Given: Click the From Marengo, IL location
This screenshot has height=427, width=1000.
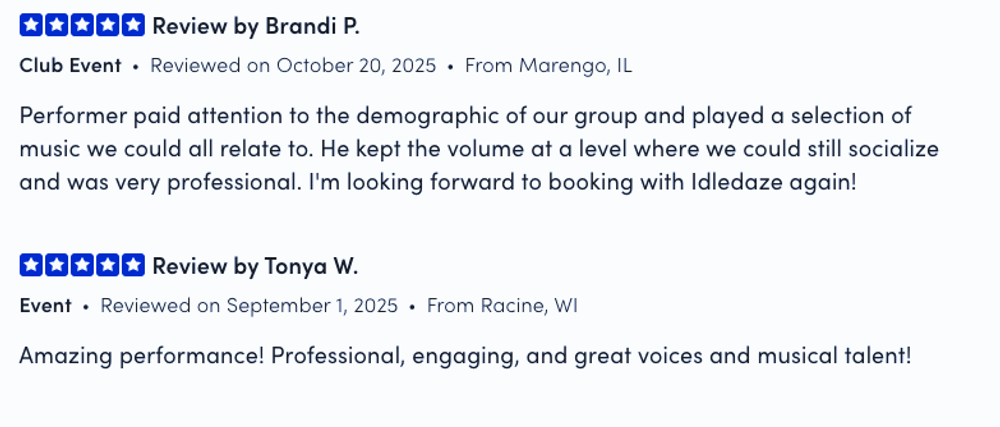Looking at the screenshot, I should click(548, 66).
